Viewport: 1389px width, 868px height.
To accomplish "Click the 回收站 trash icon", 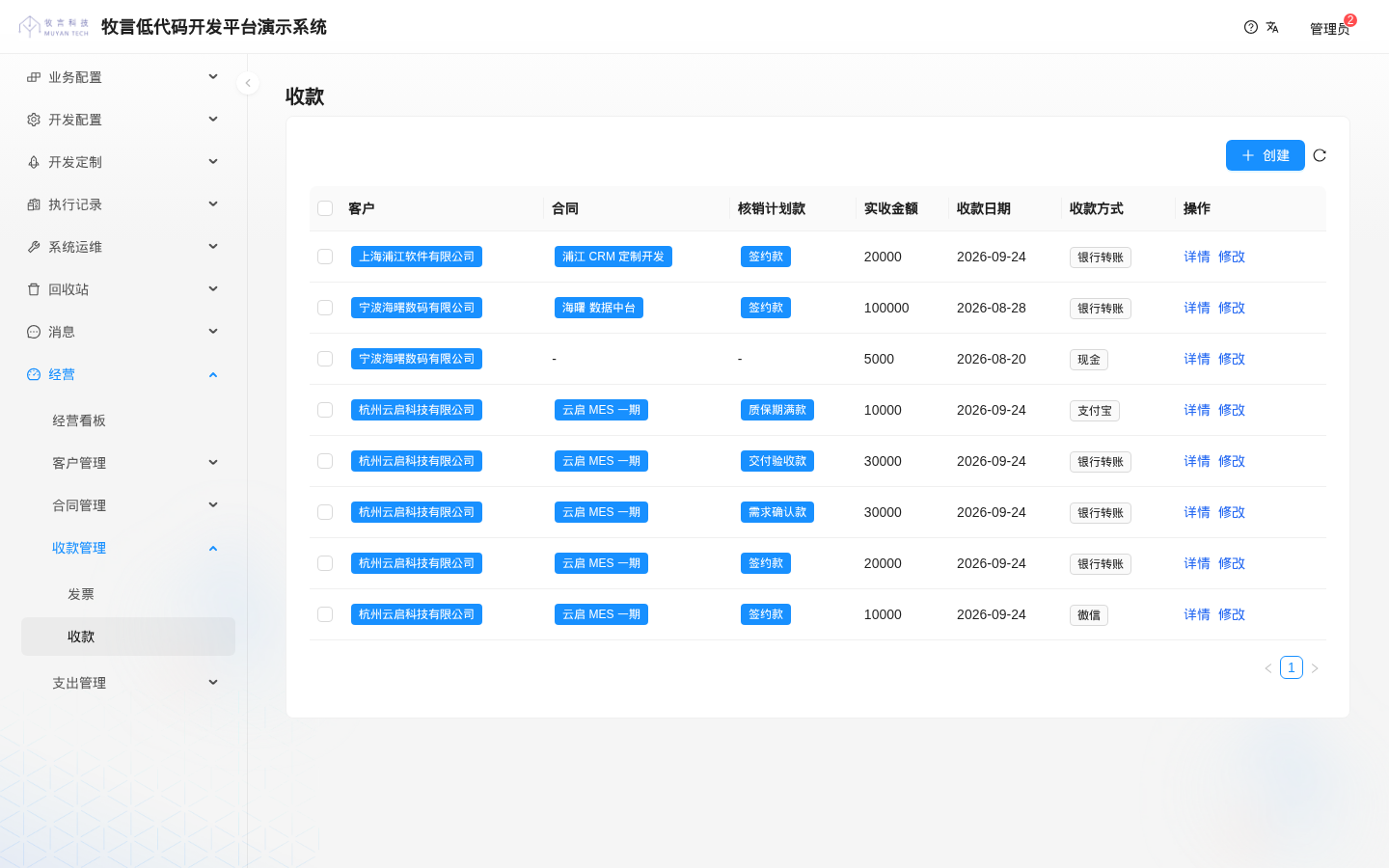I will coord(34,289).
